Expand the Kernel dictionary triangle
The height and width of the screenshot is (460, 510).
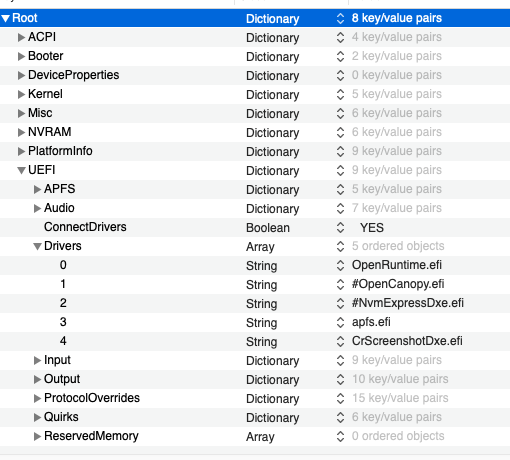(x=21, y=94)
